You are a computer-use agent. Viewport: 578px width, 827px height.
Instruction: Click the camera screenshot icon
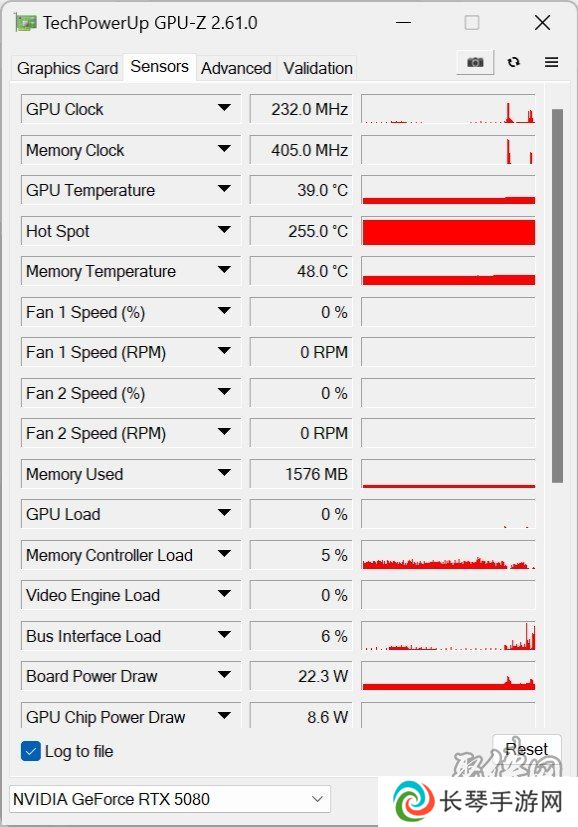click(x=475, y=62)
